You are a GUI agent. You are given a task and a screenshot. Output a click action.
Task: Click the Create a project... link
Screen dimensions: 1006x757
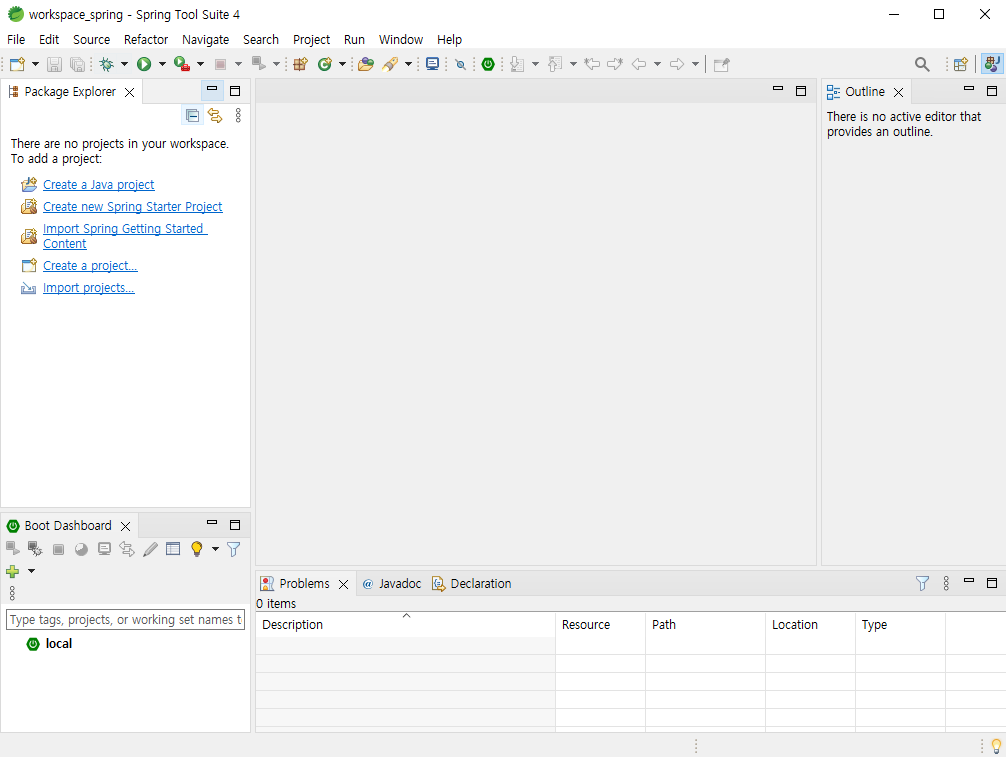(x=90, y=266)
